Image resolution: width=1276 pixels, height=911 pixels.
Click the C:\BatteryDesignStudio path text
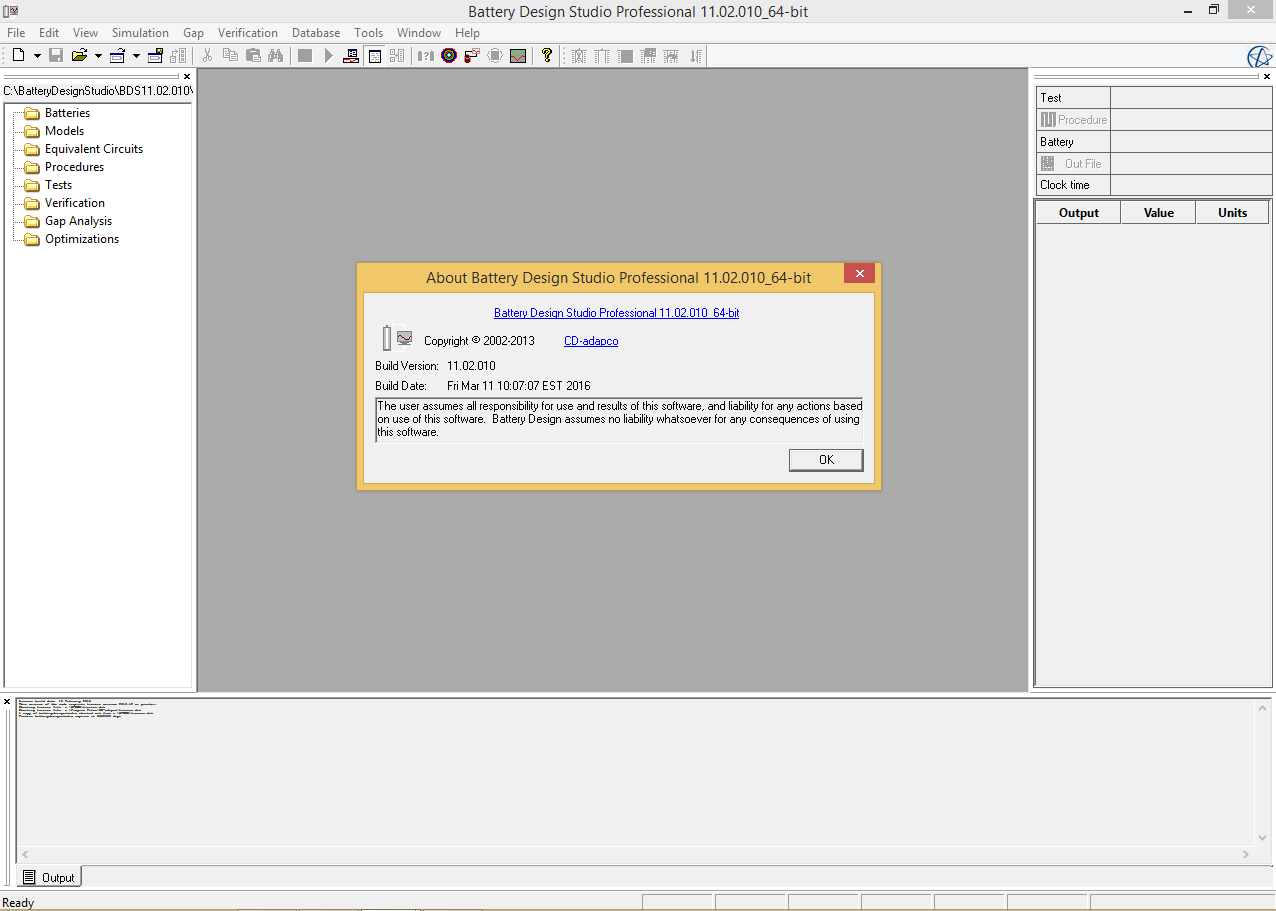click(x=97, y=91)
